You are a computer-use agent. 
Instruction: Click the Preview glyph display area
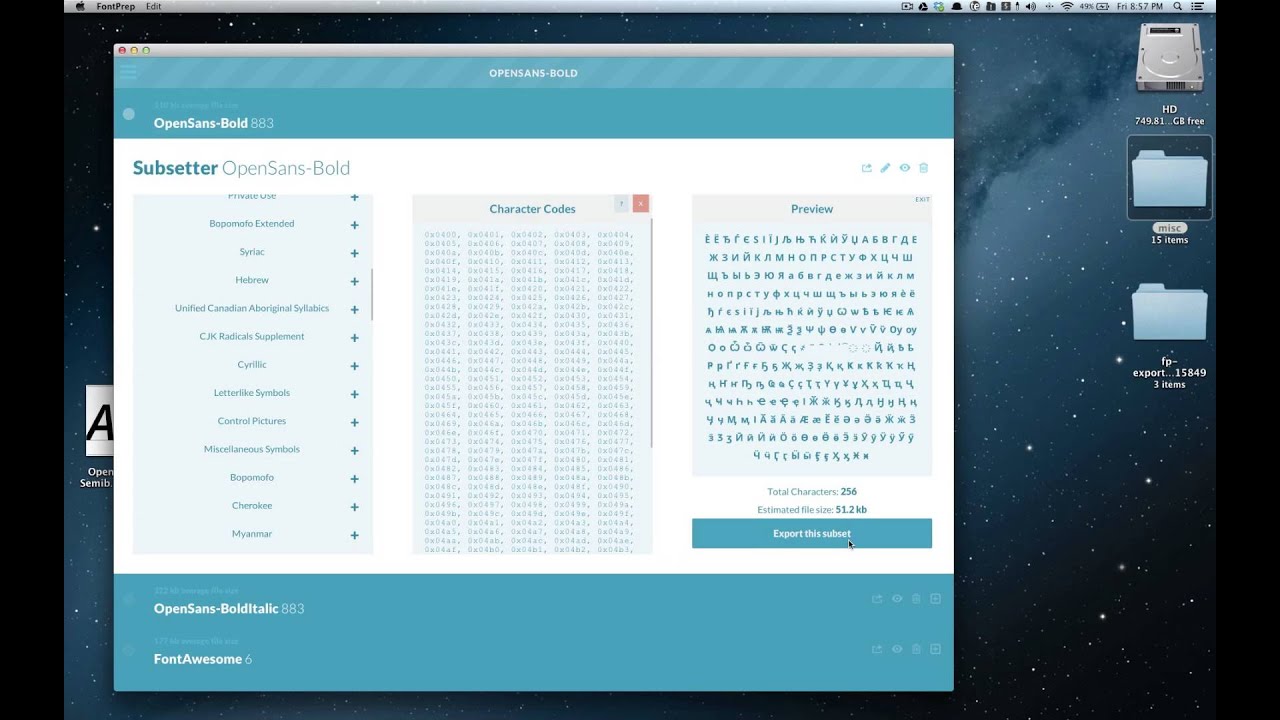click(x=812, y=348)
